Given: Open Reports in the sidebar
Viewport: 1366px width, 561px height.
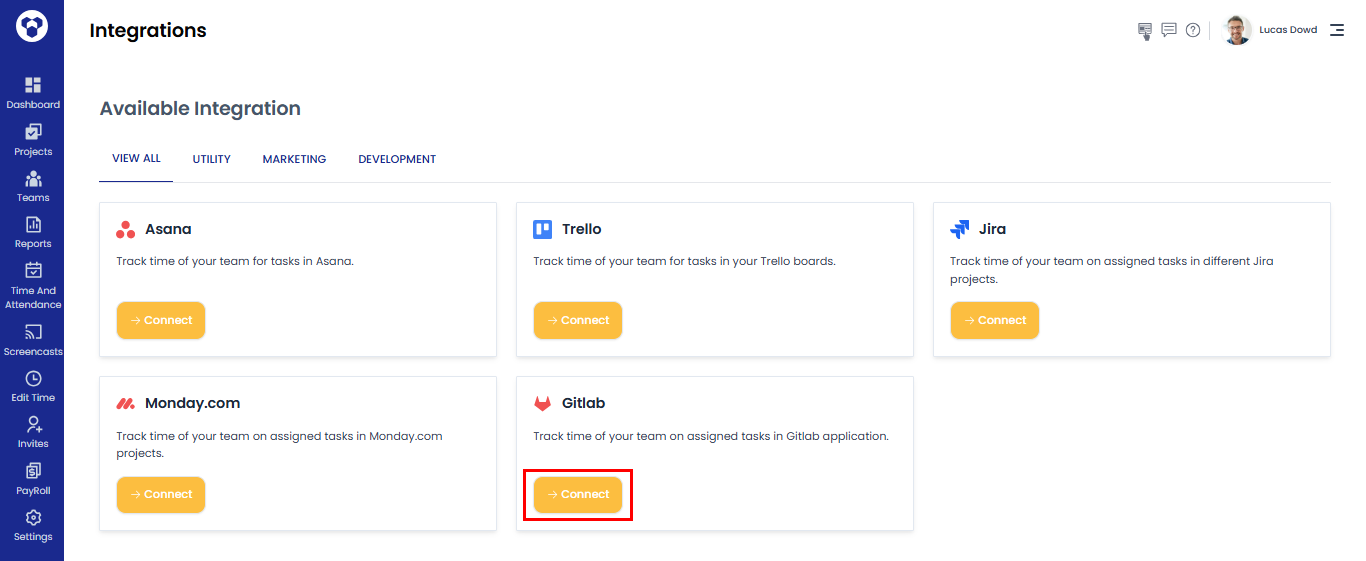Looking at the screenshot, I should coord(32,232).
